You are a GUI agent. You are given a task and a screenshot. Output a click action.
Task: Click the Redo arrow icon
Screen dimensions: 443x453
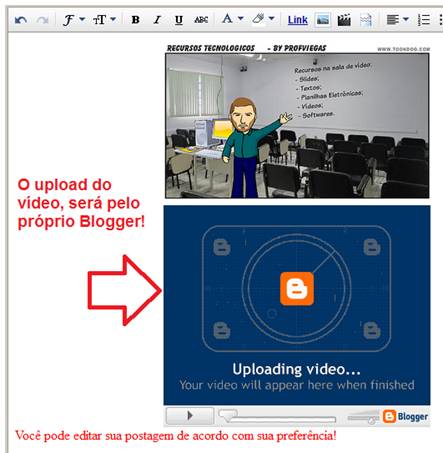point(43,20)
